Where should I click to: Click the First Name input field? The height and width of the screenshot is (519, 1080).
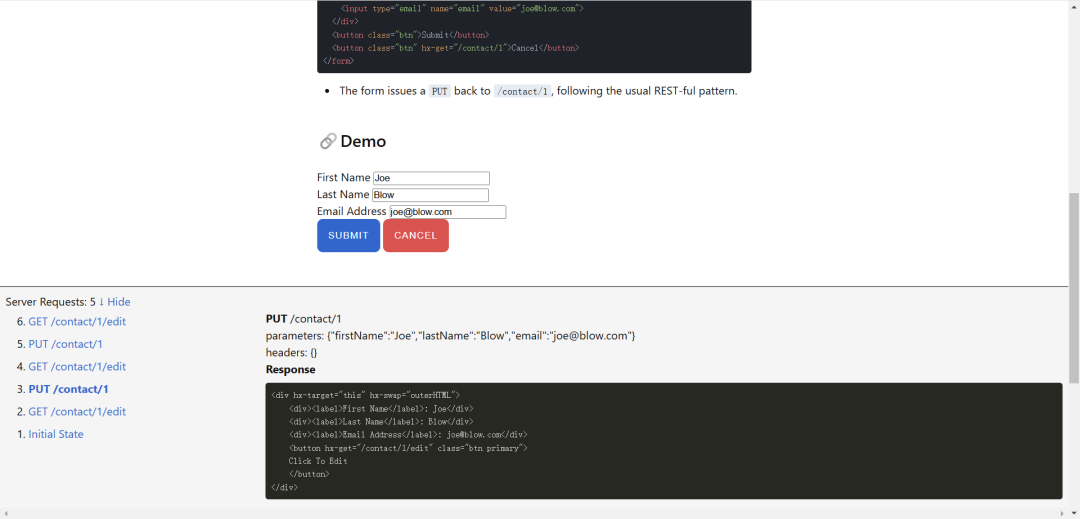(431, 178)
